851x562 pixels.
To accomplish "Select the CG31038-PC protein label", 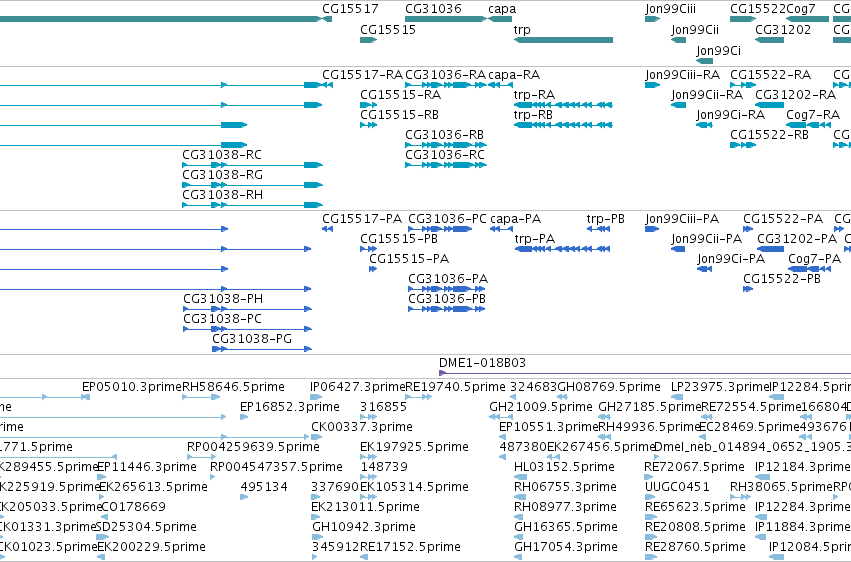I will coord(223,320).
